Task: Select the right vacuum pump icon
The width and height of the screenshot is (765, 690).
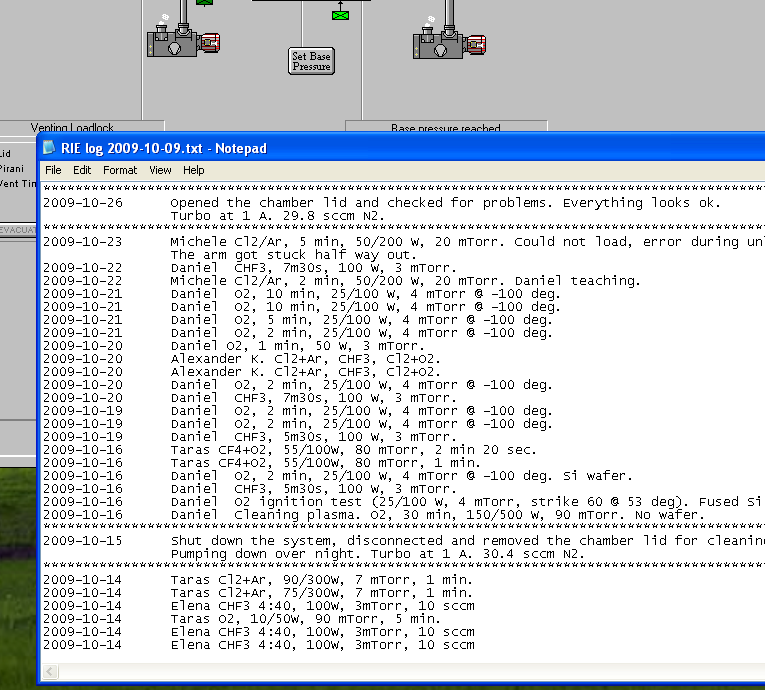Action: (x=440, y=42)
